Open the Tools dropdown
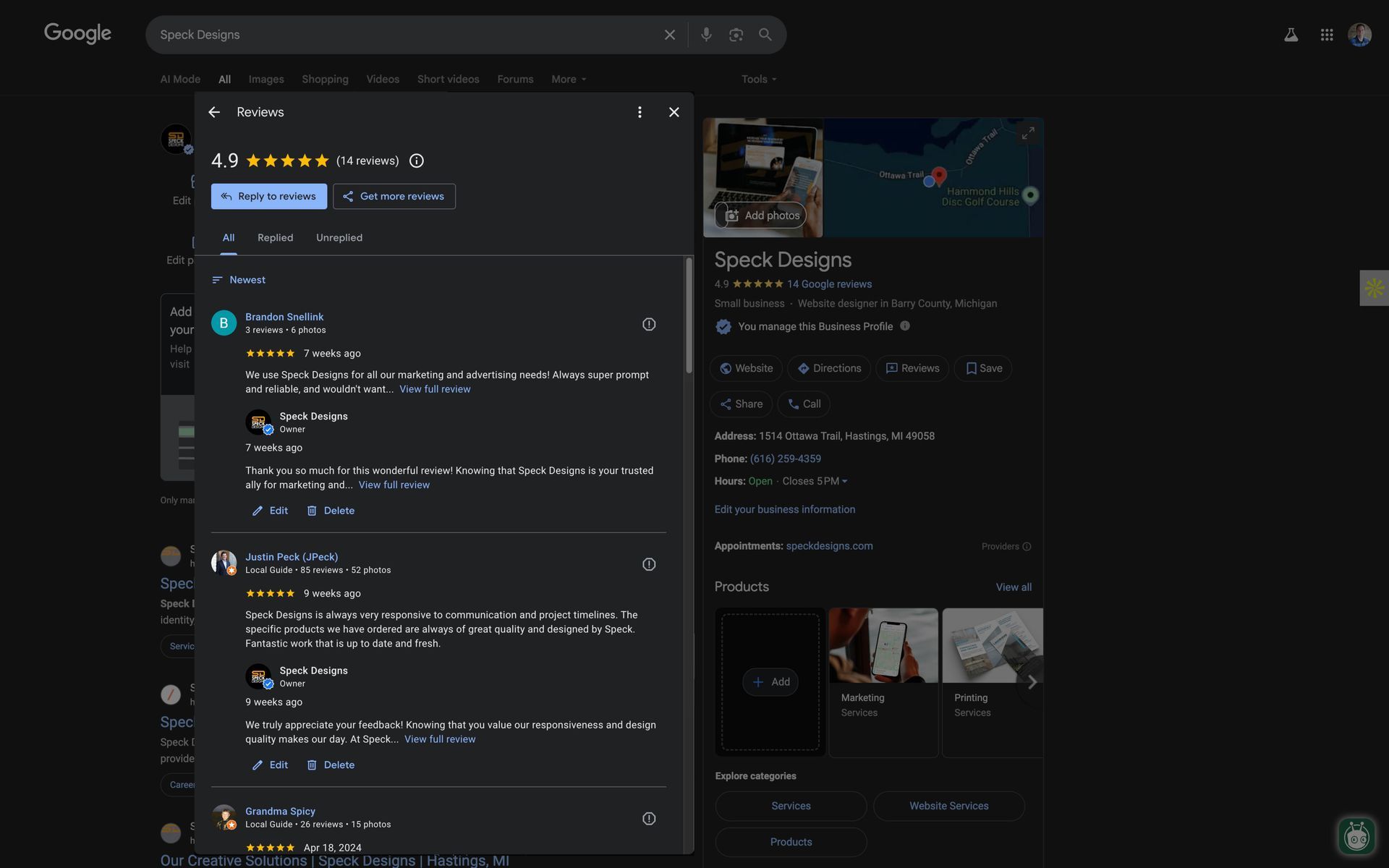Screen dimensions: 1389x868 (759, 80)
